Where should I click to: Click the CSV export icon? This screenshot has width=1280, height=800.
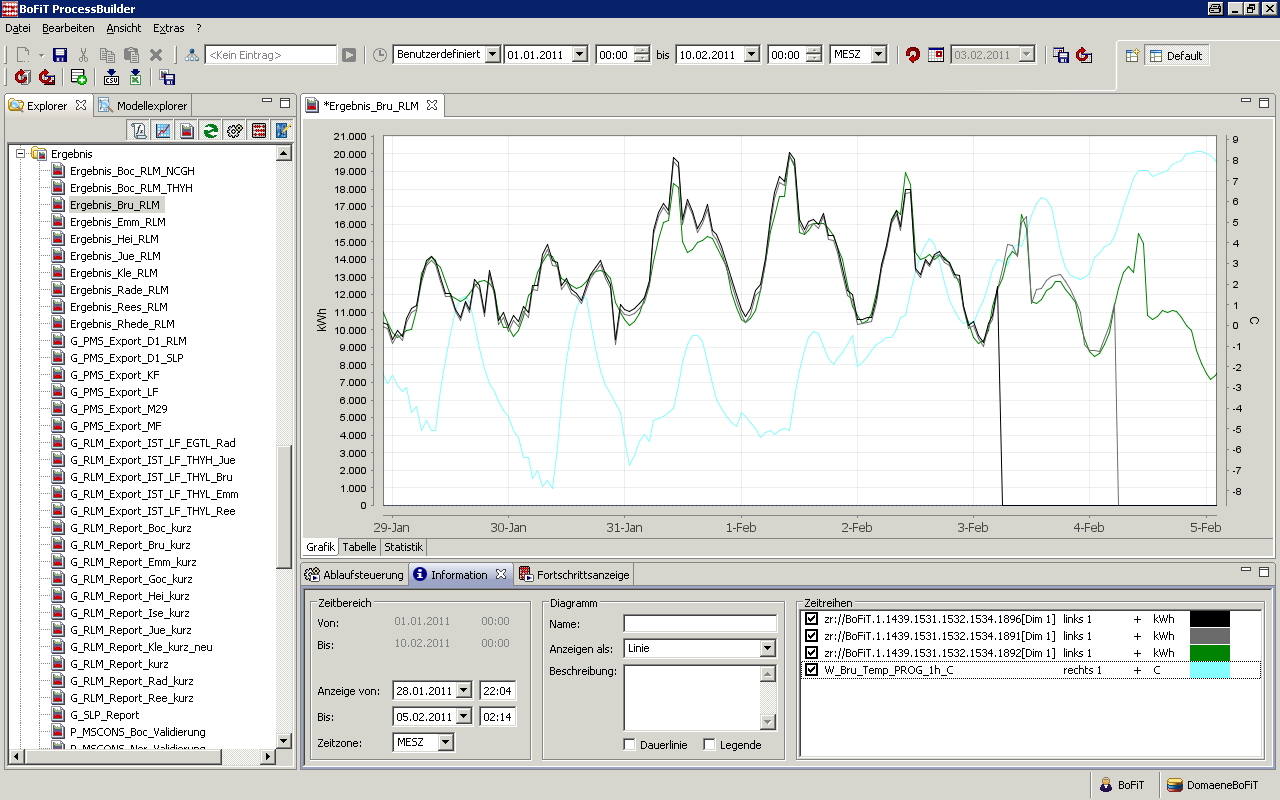click(x=111, y=77)
